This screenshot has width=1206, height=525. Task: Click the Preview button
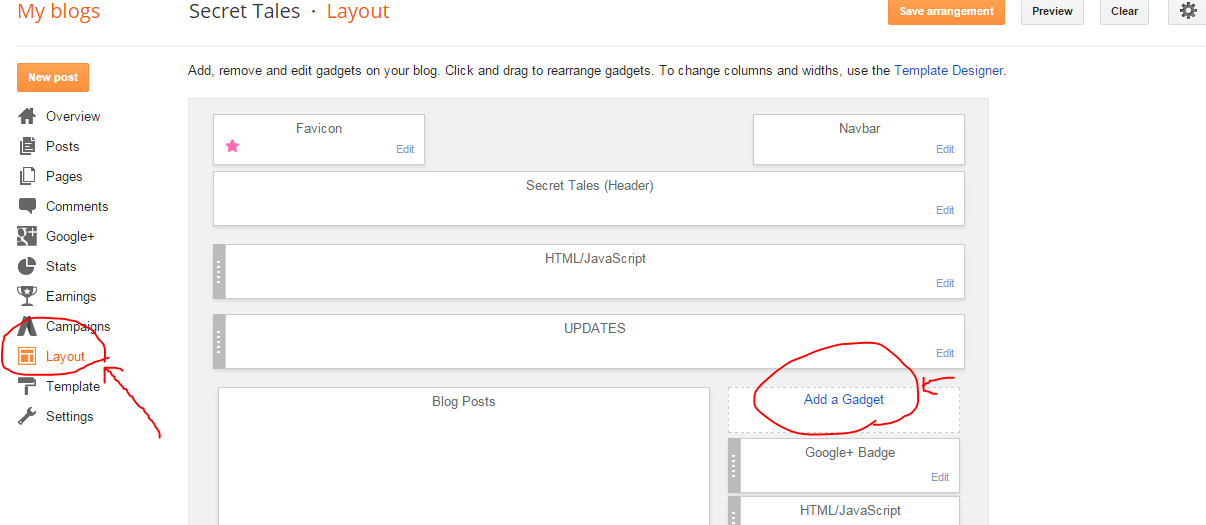coord(1052,11)
